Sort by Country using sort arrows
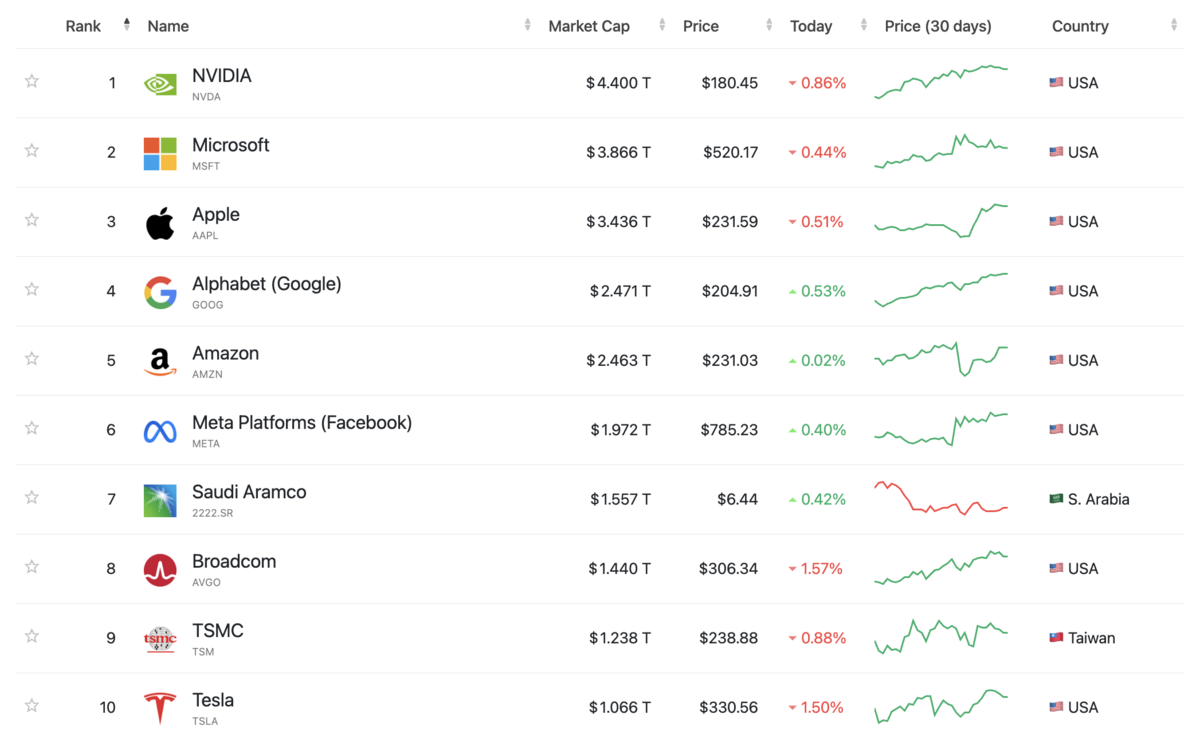 coord(1174,25)
